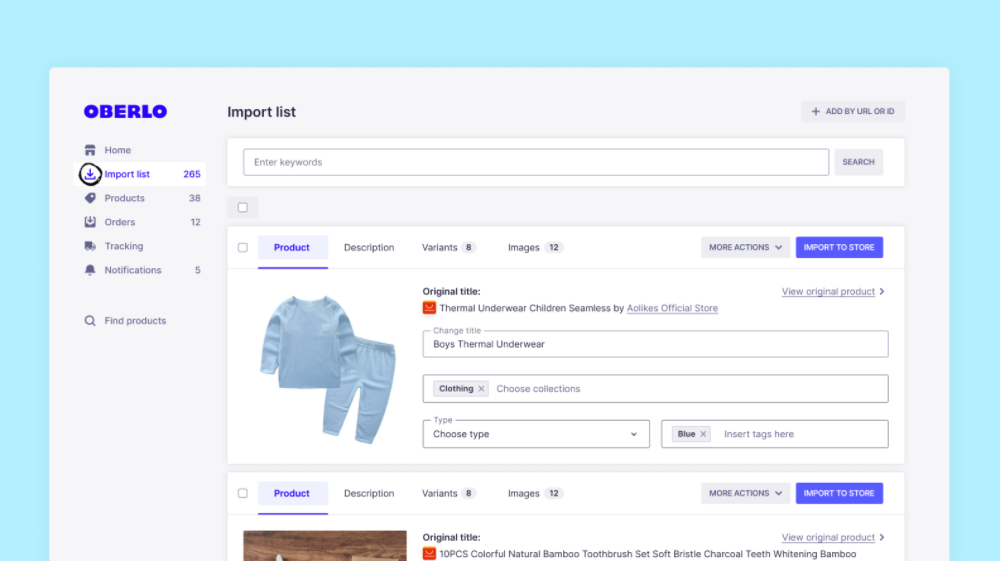Click the Add by URL or ID button
Image resolution: width=1000 pixels, height=561 pixels.
pos(853,111)
